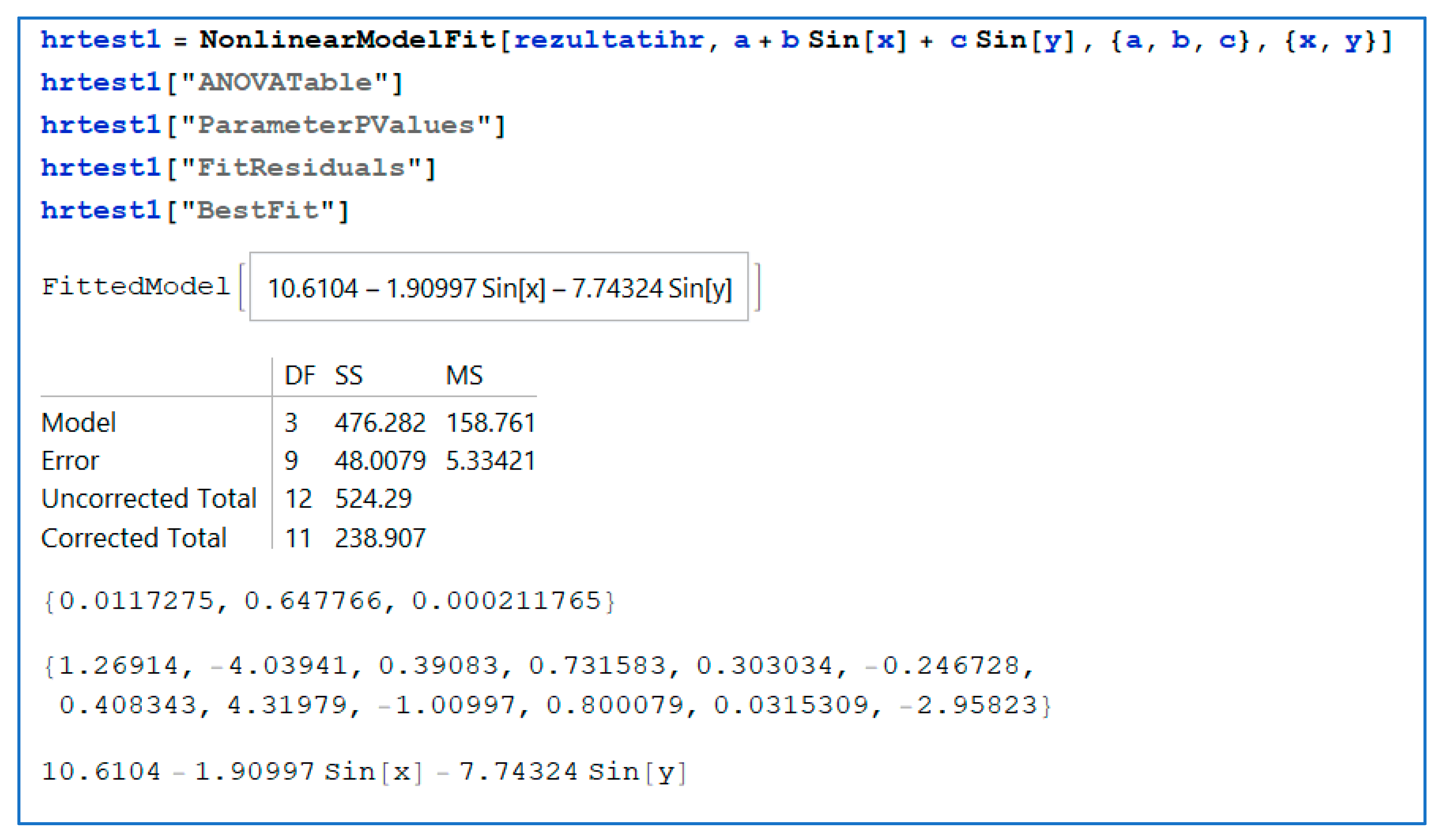
Task: Click the Uncorrected Total row label
Action: [149, 498]
